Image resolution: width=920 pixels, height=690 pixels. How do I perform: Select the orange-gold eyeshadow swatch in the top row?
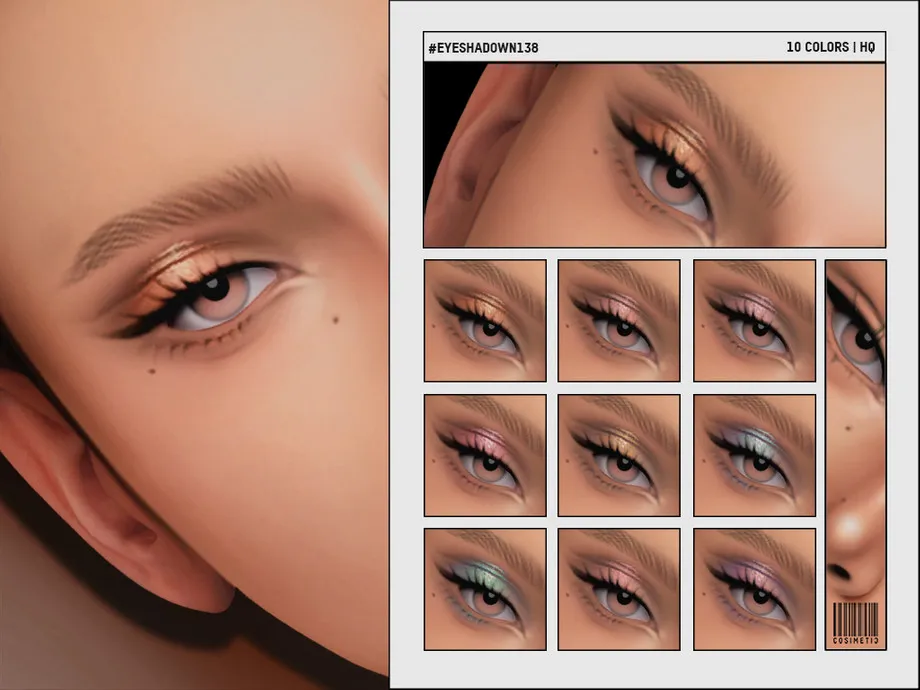click(x=485, y=320)
